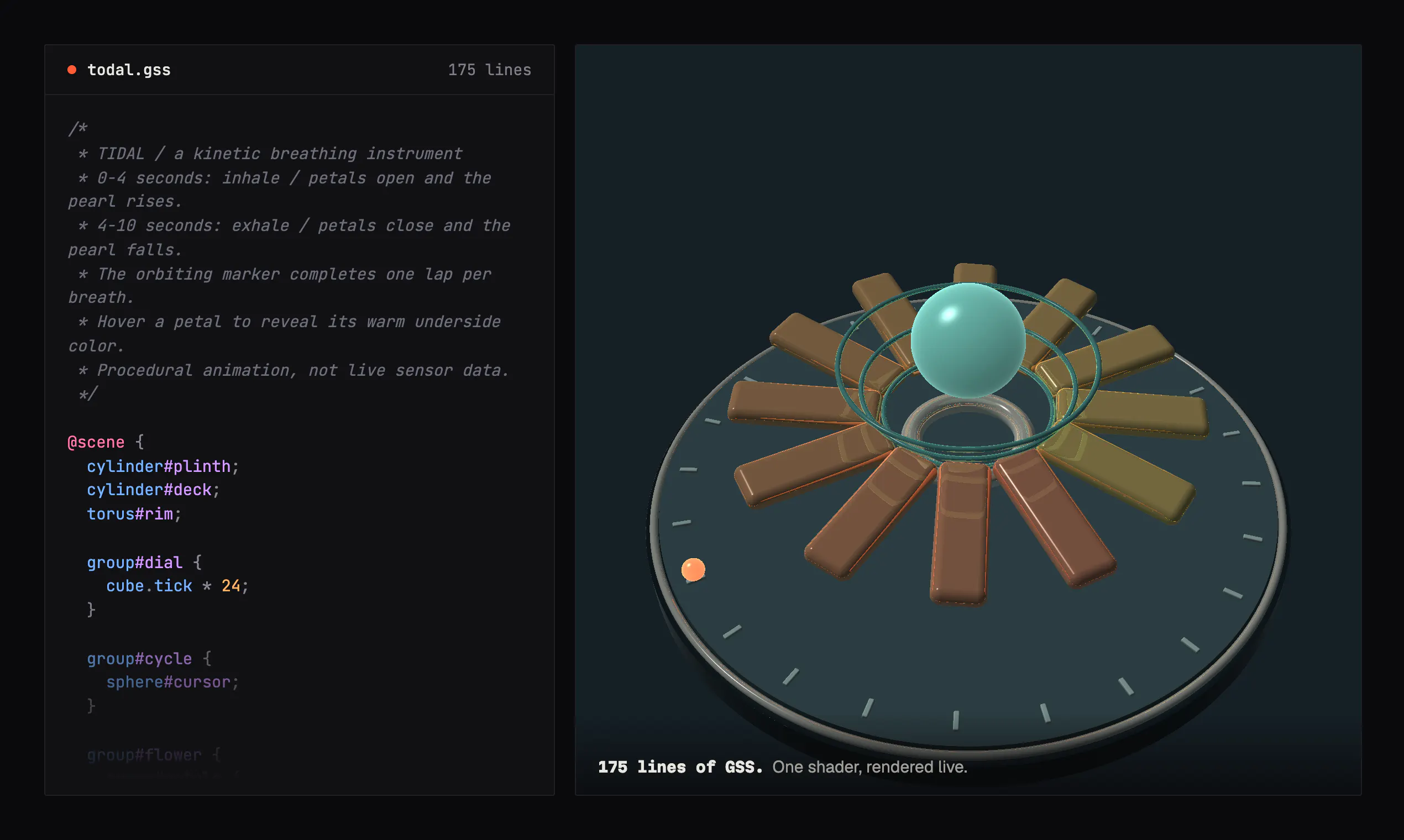The height and width of the screenshot is (840, 1404).
Task: Select the cylinder#deck code line
Action: click(153, 490)
